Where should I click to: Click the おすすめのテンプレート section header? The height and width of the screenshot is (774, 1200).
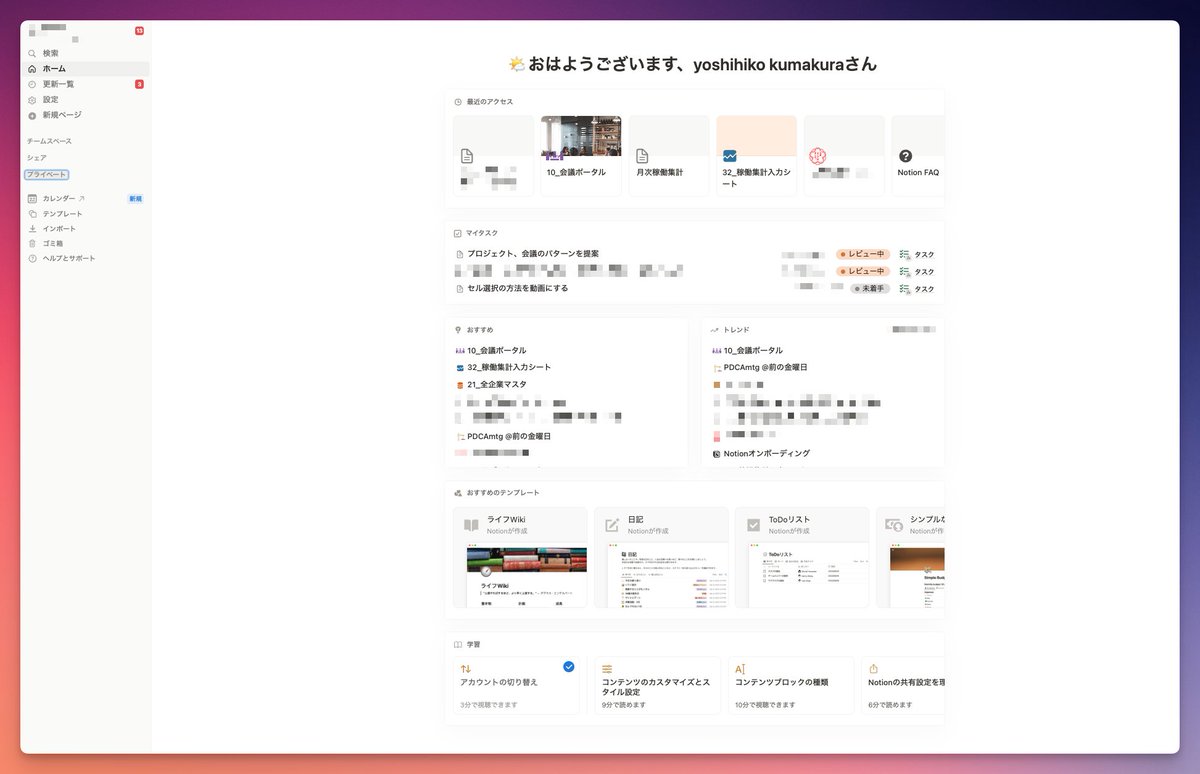pos(503,492)
